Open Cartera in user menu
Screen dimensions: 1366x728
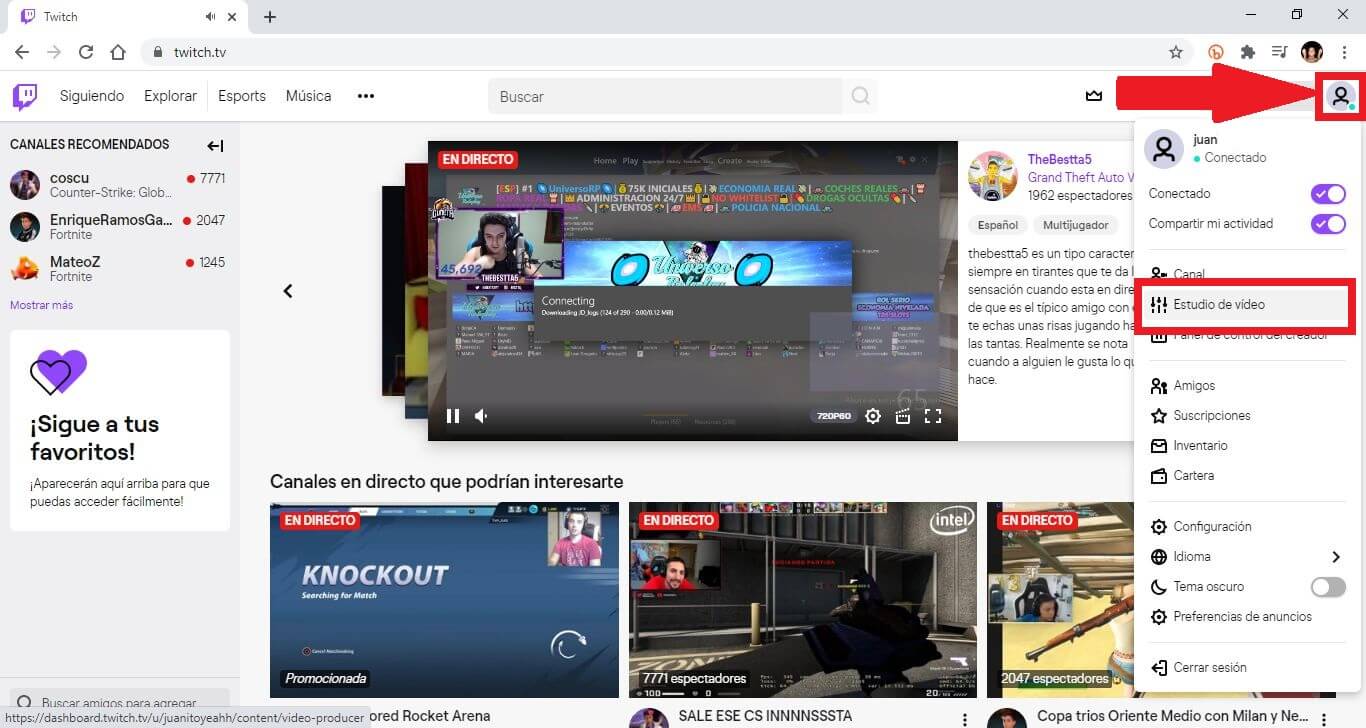[1246, 475]
